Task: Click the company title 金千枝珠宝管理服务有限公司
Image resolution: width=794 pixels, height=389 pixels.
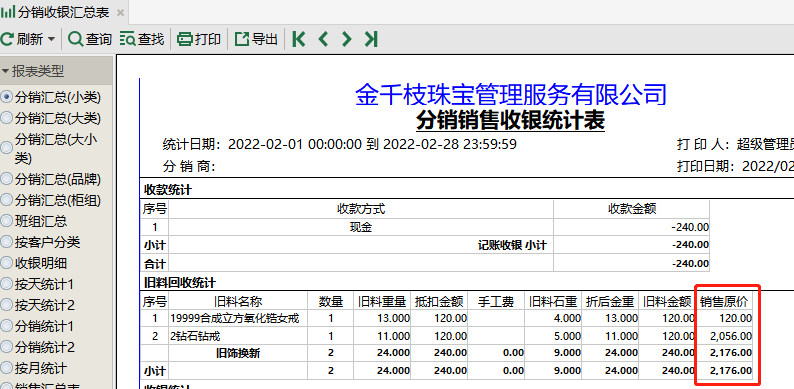Action: (510, 95)
